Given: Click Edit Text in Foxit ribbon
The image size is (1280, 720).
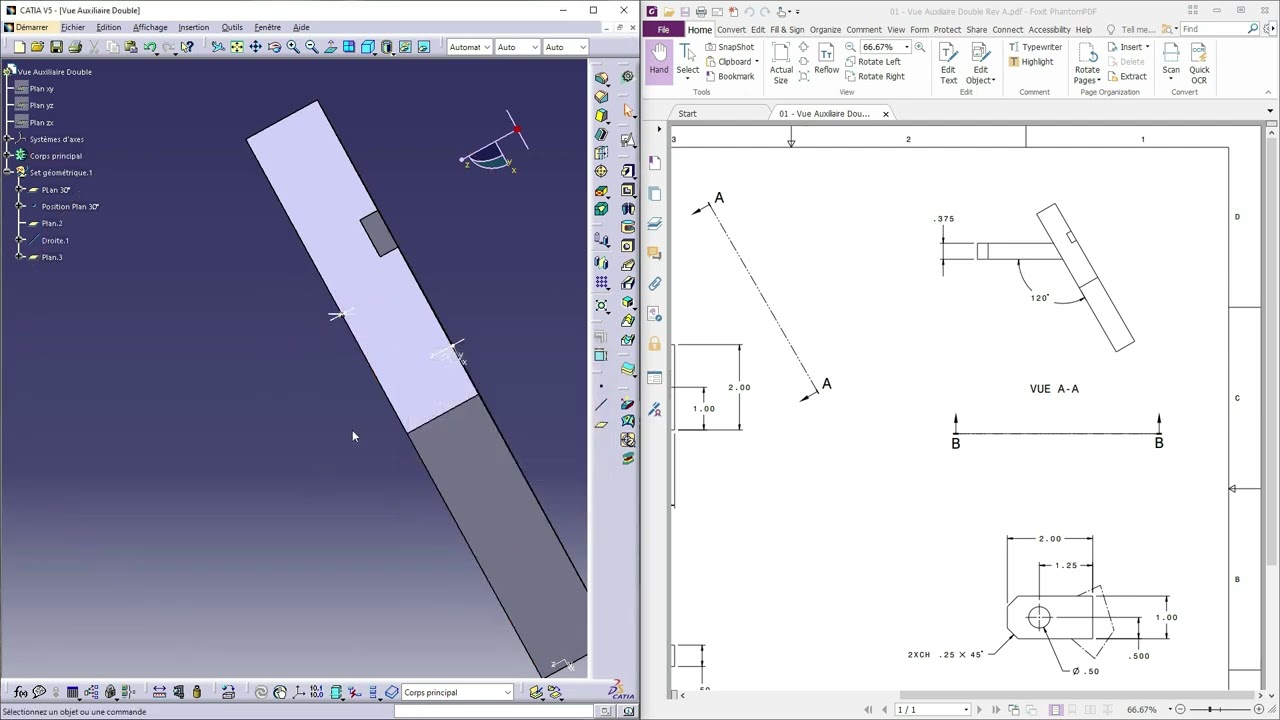Looking at the screenshot, I should [x=948, y=63].
